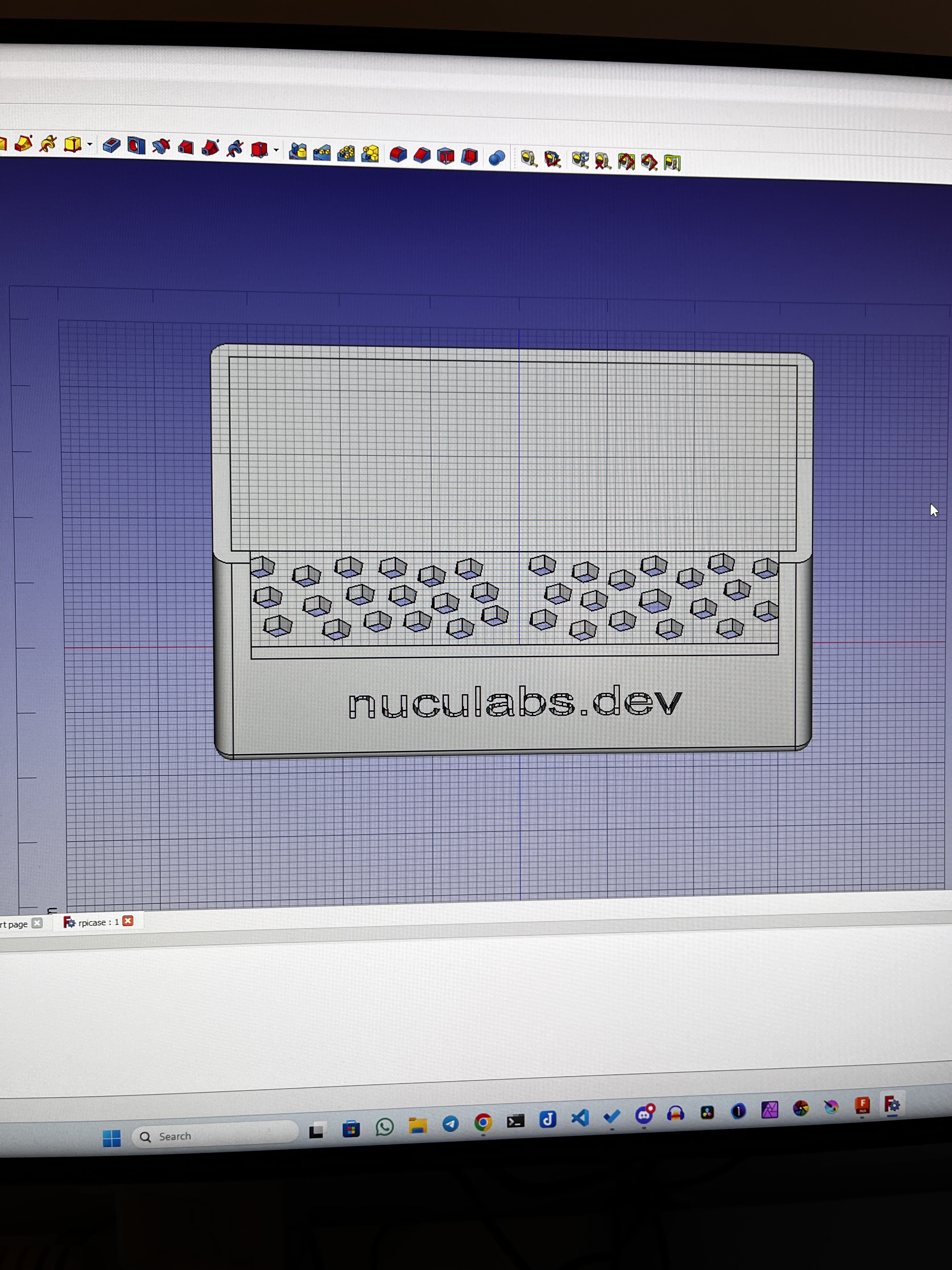Start the Measure Linear tool
Viewport: 952px width, 1270px height.
point(529,158)
